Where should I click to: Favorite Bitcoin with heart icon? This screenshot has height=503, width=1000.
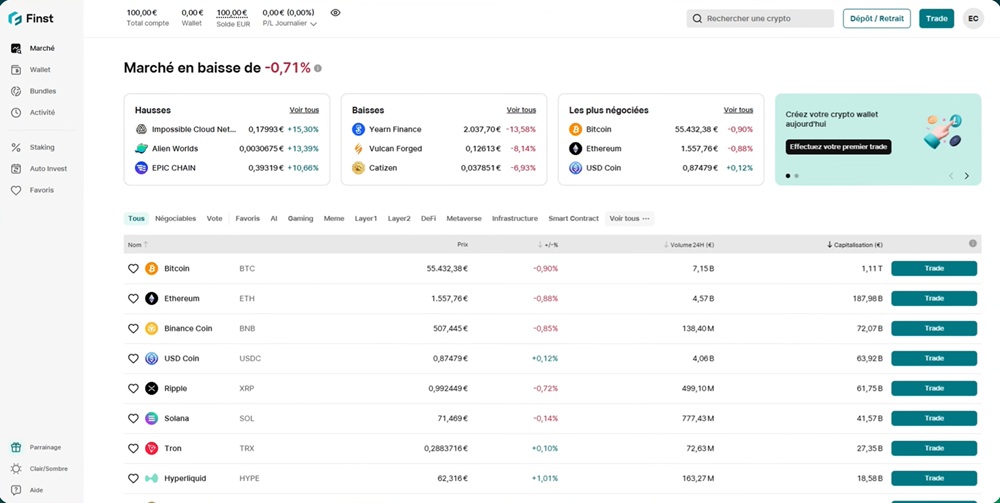click(133, 268)
